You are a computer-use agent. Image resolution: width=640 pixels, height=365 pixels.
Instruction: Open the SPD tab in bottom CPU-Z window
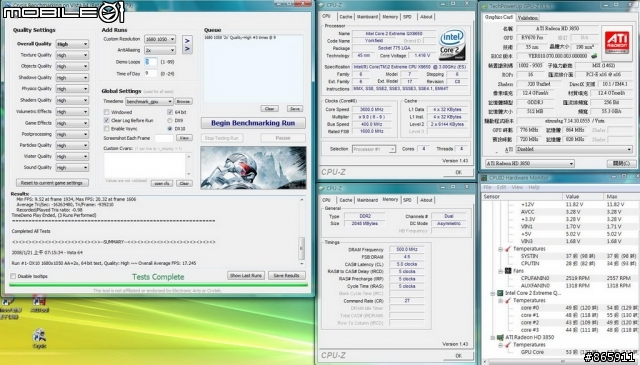point(407,200)
